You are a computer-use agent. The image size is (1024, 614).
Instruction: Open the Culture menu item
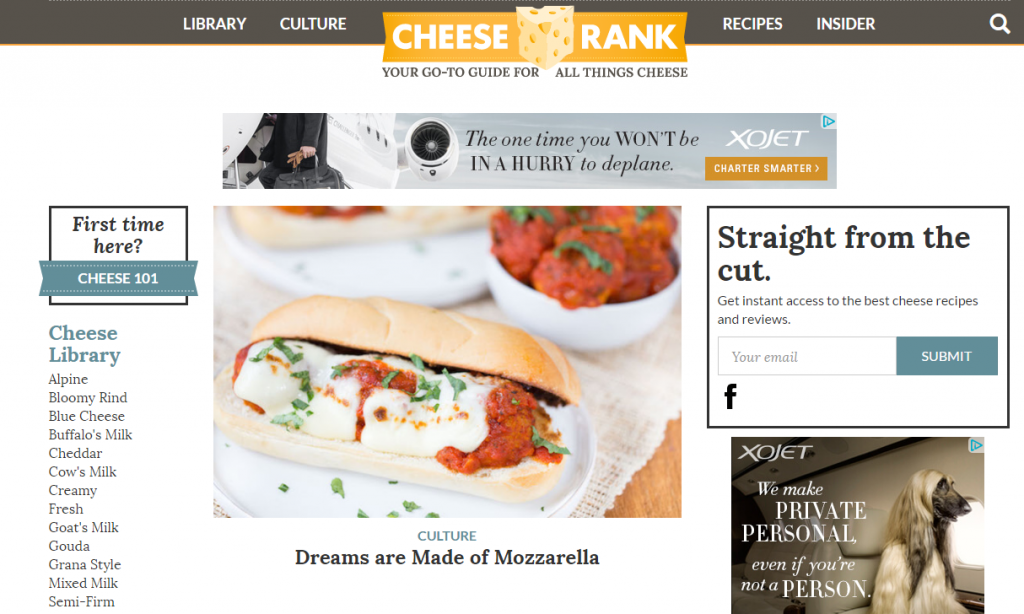tap(313, 24)
